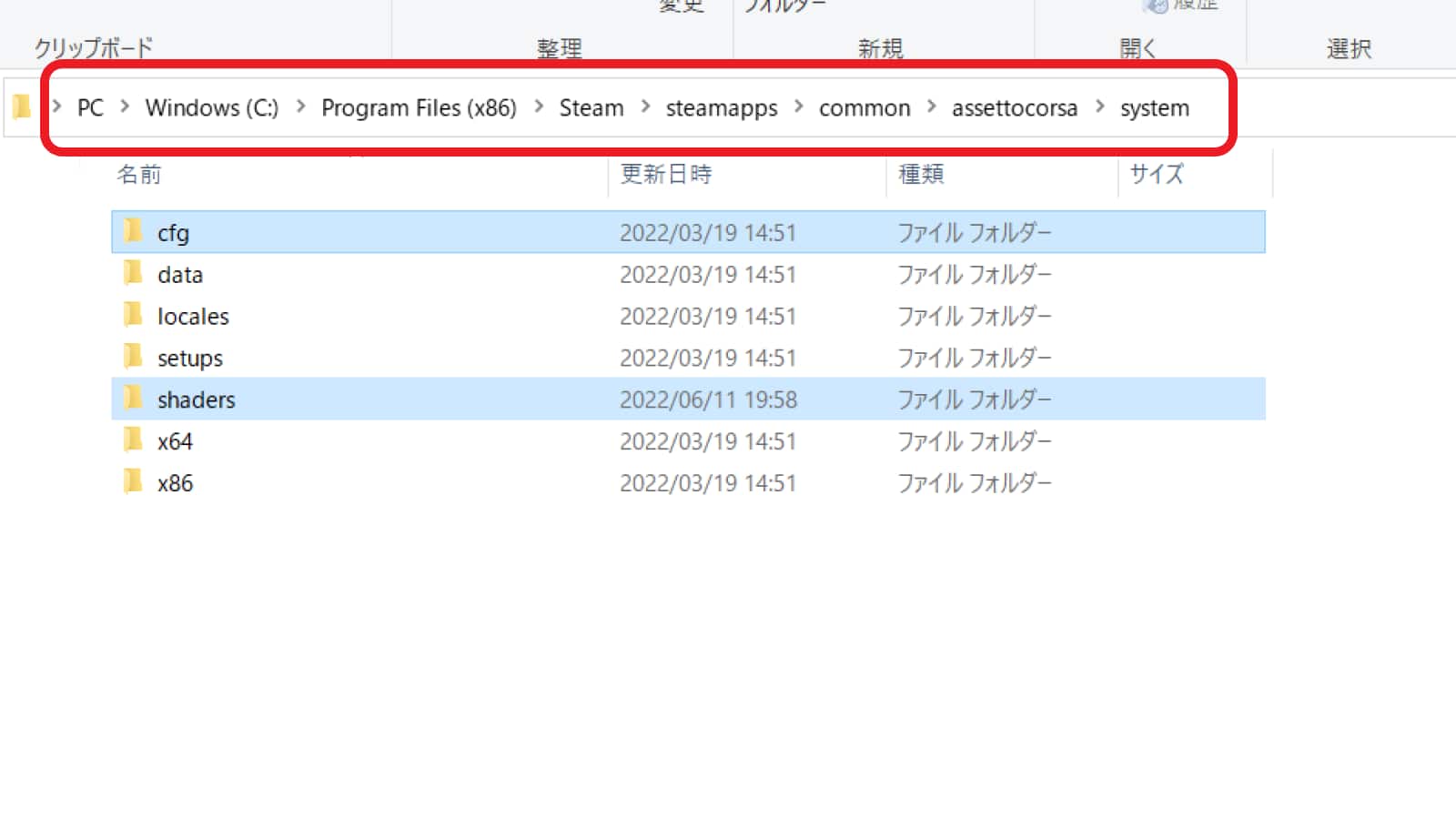This screenshot has width=1456, height=819.
Task: Open the chevron right after common breadcrumb
Action: pyautogui.click(x=931, y=107)
